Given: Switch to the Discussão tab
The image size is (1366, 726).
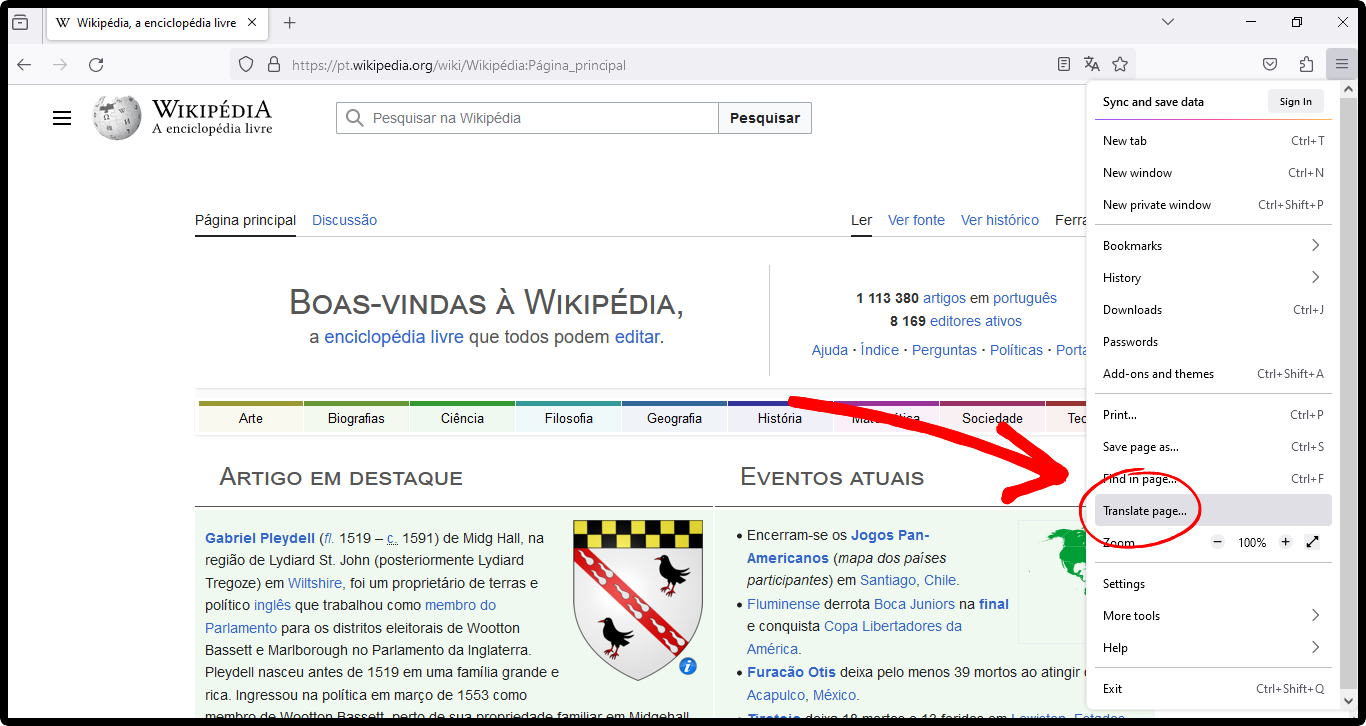Looking at the screenshot, I should point(344,220).
